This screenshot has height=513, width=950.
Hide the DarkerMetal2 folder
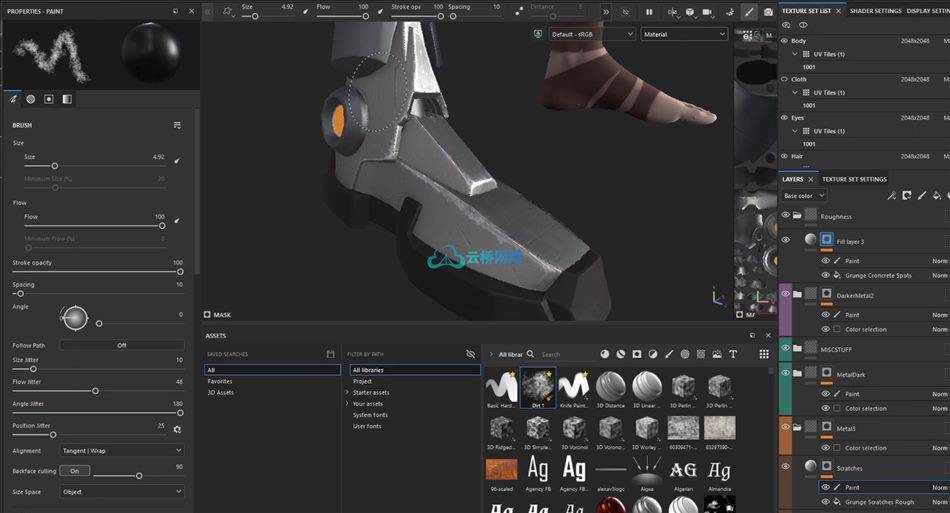coord(786,294)
